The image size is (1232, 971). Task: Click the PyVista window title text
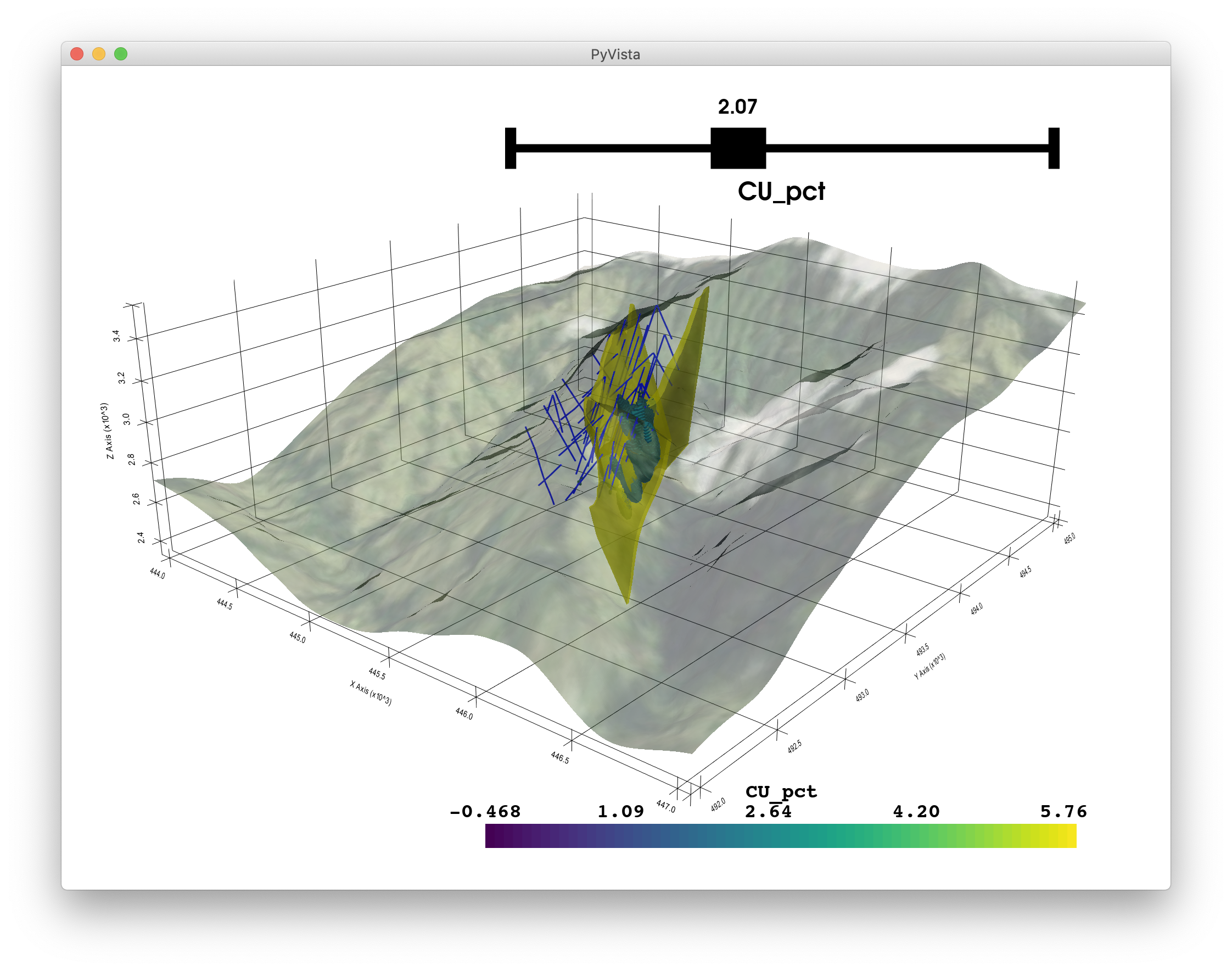615,54
